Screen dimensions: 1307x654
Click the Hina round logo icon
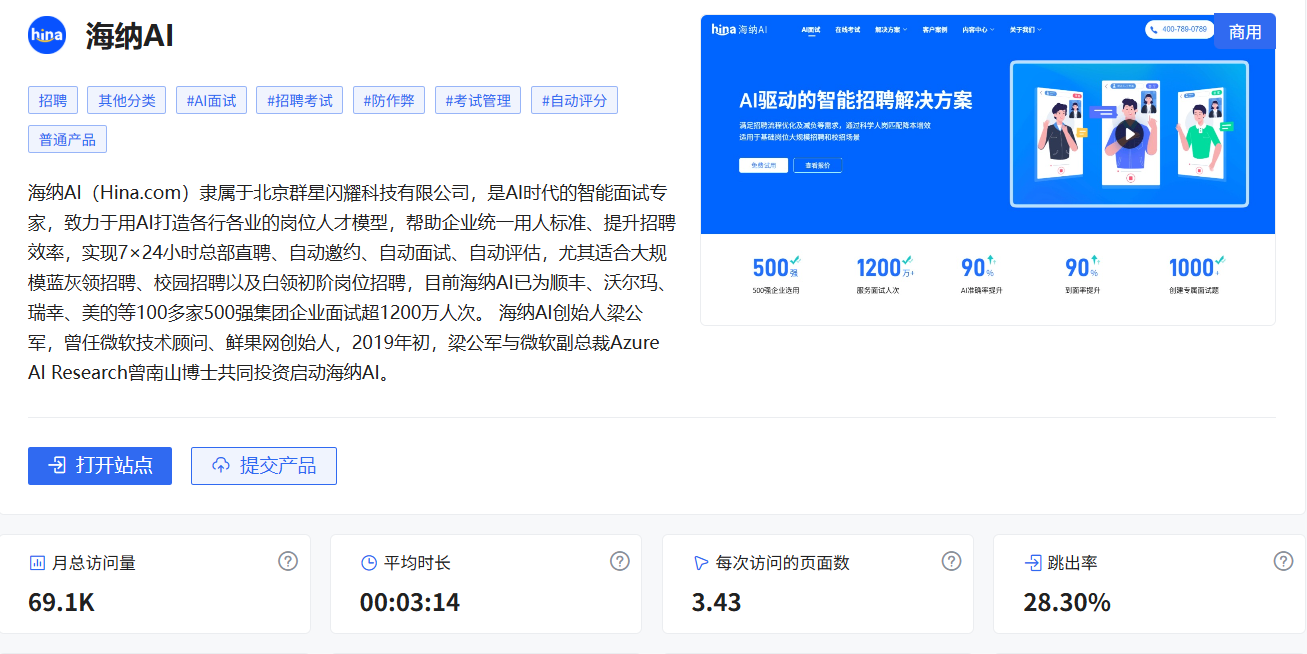(x=47, y=35)
